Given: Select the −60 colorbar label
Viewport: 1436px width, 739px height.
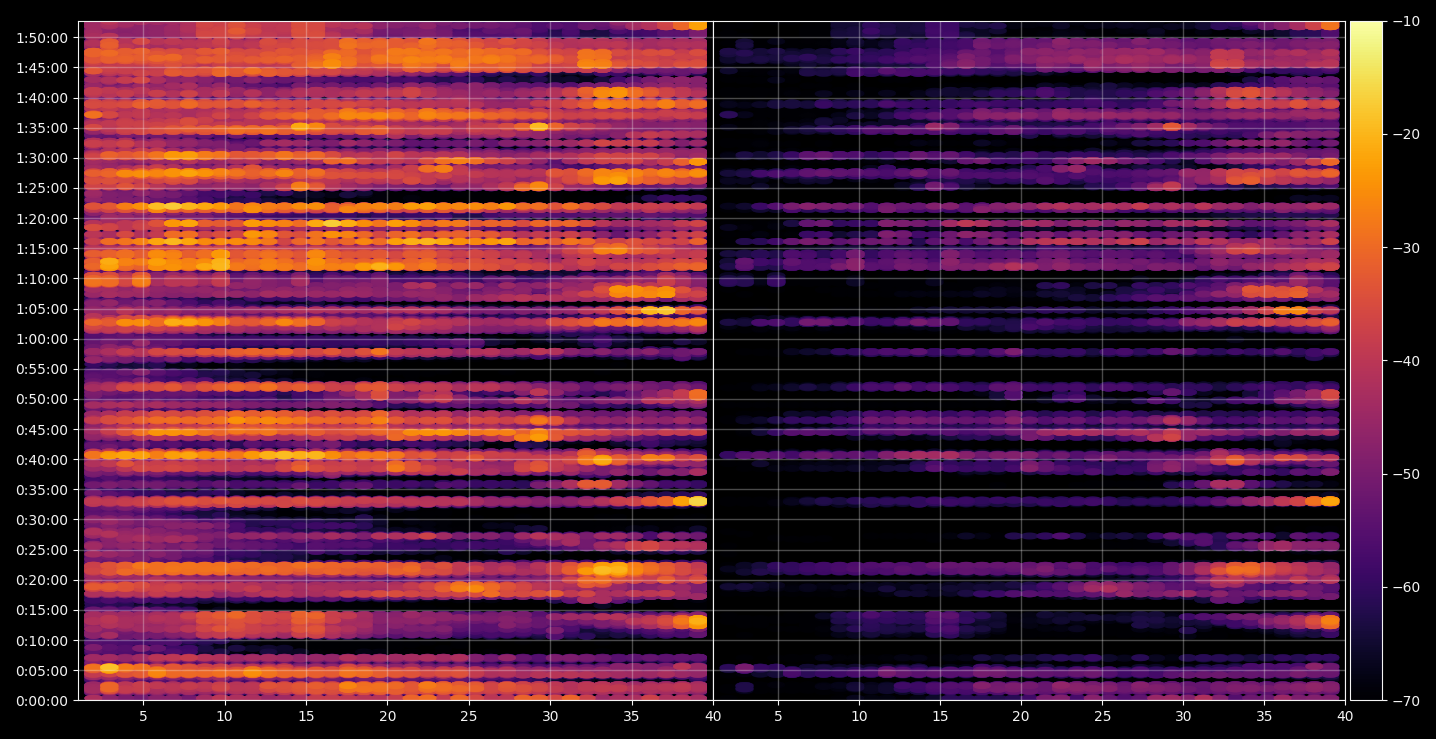Looking at the screenshot, I should (1406, 587).
